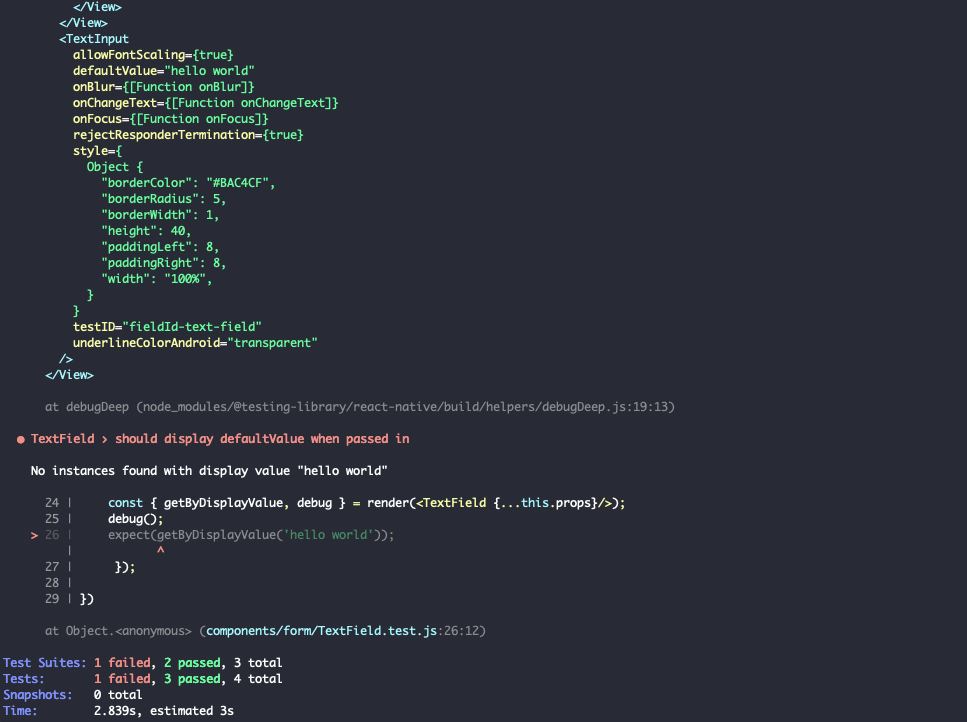Click line number 27

52,567
